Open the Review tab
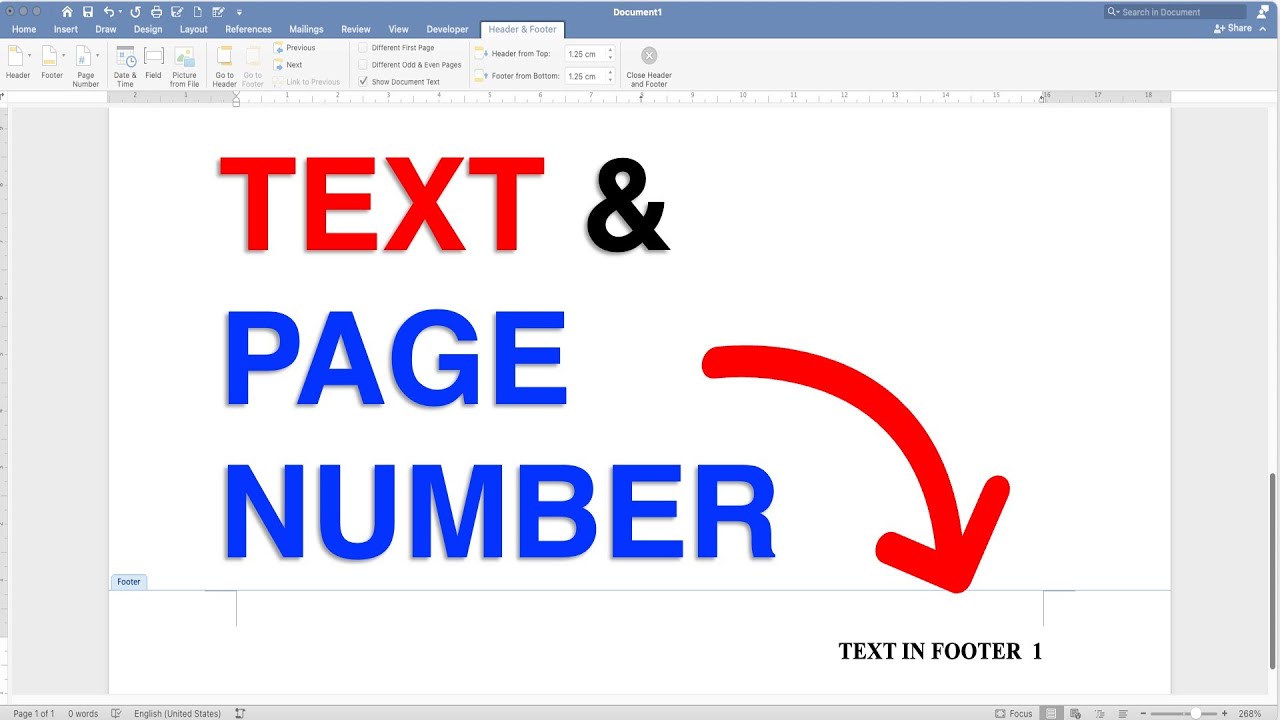This screenshot has width=1280, height=720. [355, 29]
